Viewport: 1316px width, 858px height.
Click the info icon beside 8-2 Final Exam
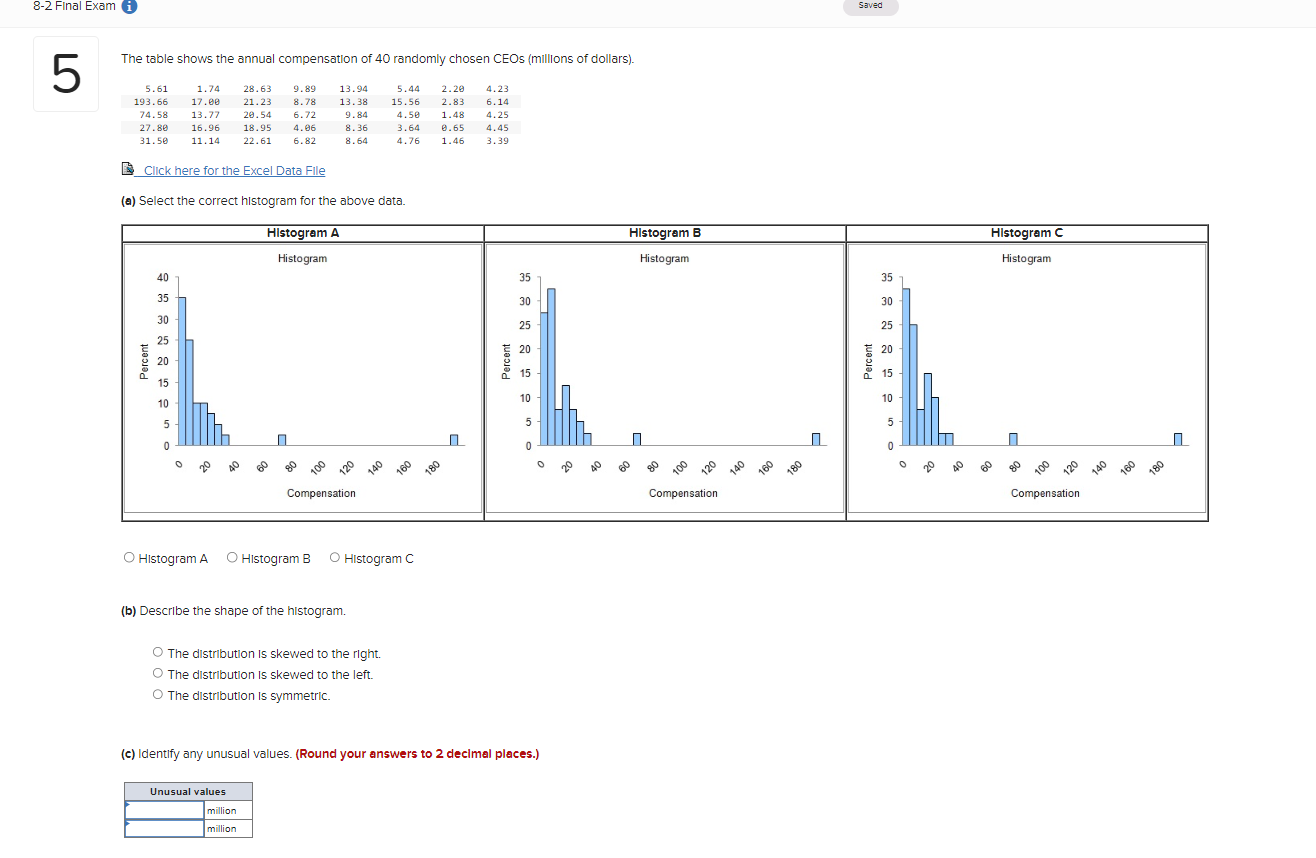[129, 7]
